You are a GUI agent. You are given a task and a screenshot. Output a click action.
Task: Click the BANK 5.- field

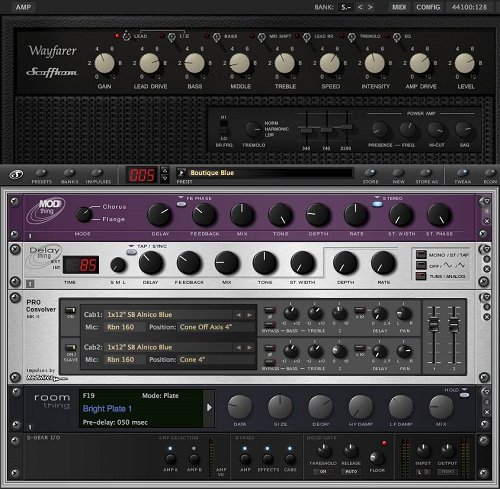[x=346, y=7]
